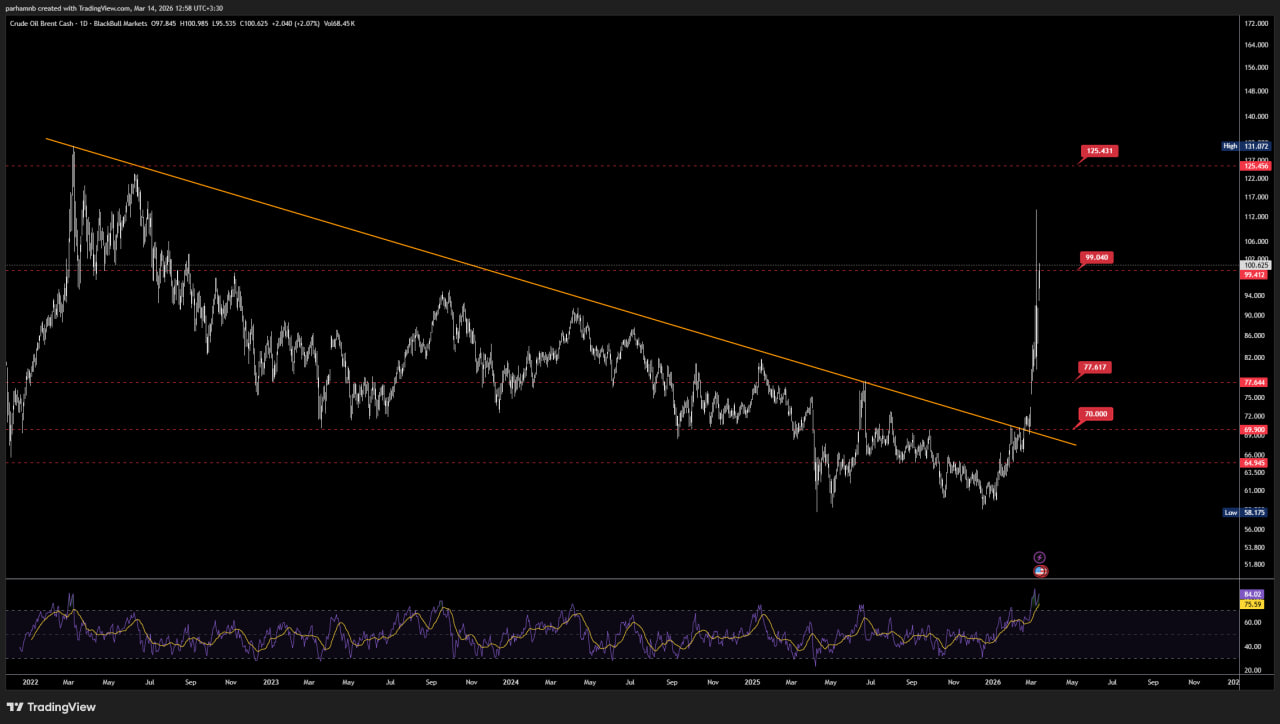Click the 2023 label on time axis
The image size is (1280, 724).
[271, 681]
